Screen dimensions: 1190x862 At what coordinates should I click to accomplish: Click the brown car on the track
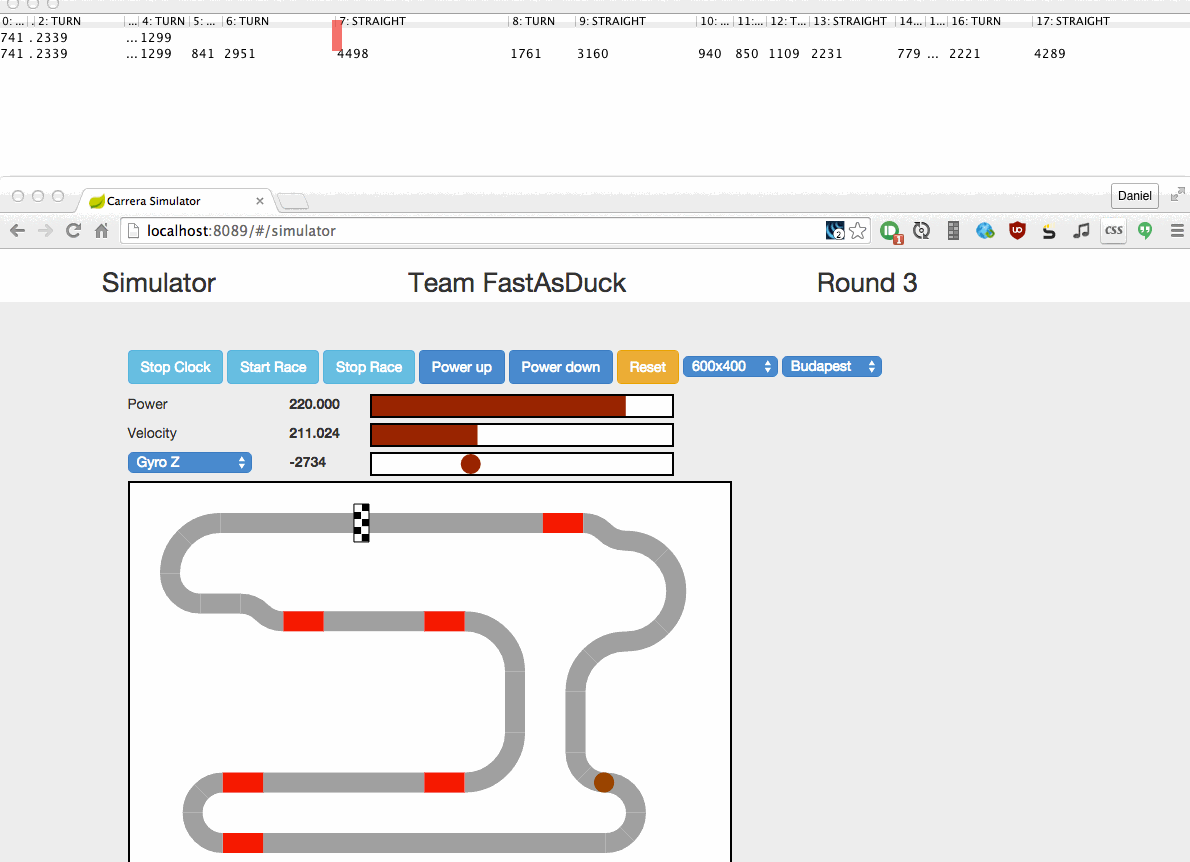point(603,782)
